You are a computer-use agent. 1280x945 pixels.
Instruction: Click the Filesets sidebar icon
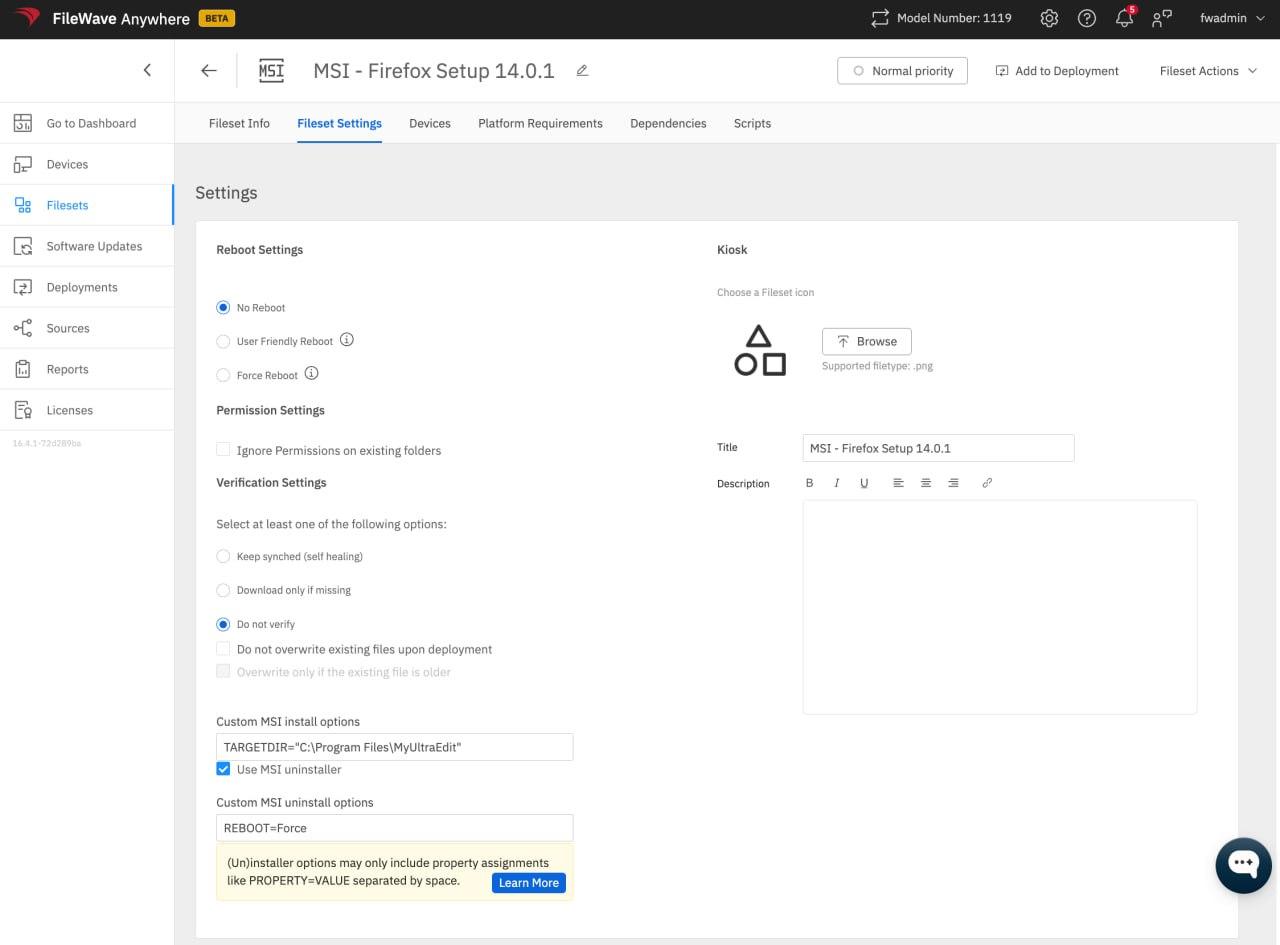(x=23, y=205)
